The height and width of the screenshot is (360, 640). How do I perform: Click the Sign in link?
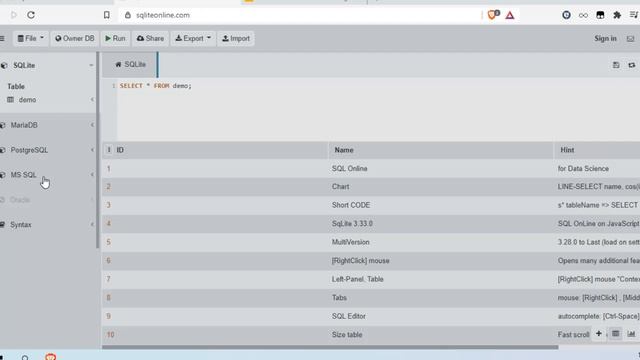click(605, 38)
